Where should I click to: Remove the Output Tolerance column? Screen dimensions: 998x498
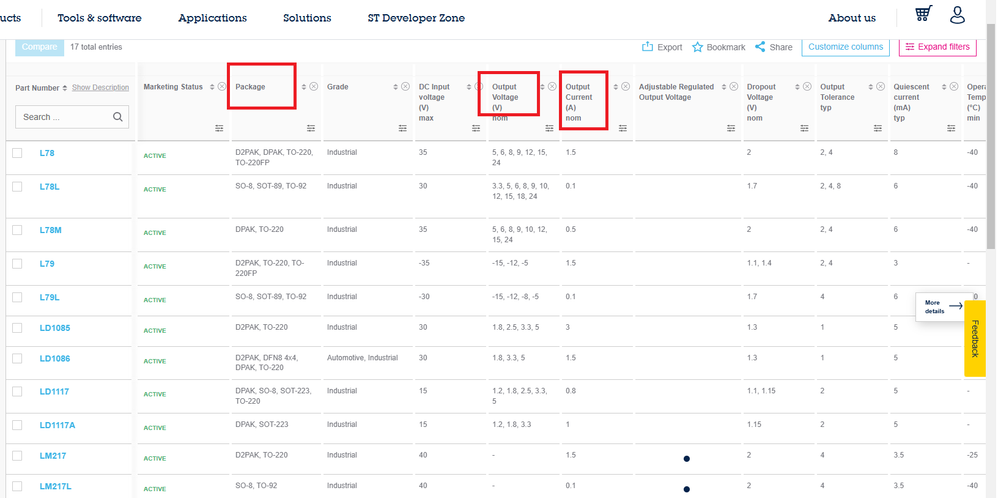pos(880,87)
